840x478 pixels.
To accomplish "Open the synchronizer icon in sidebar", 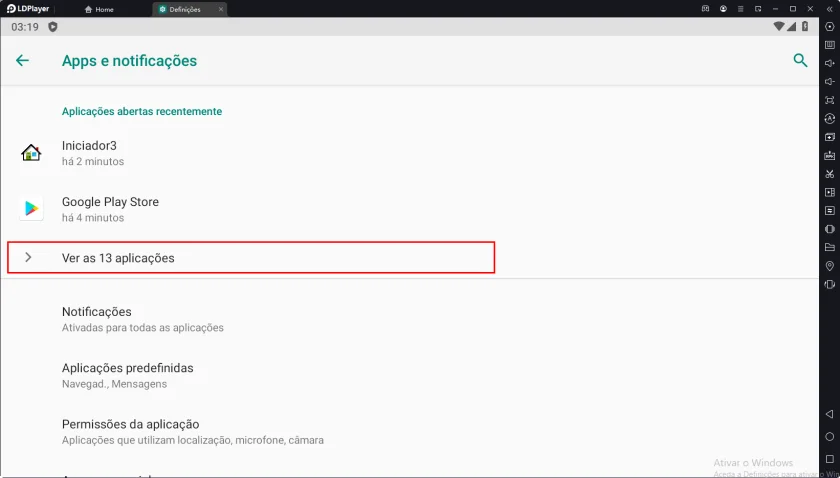I will pos(830,211).
